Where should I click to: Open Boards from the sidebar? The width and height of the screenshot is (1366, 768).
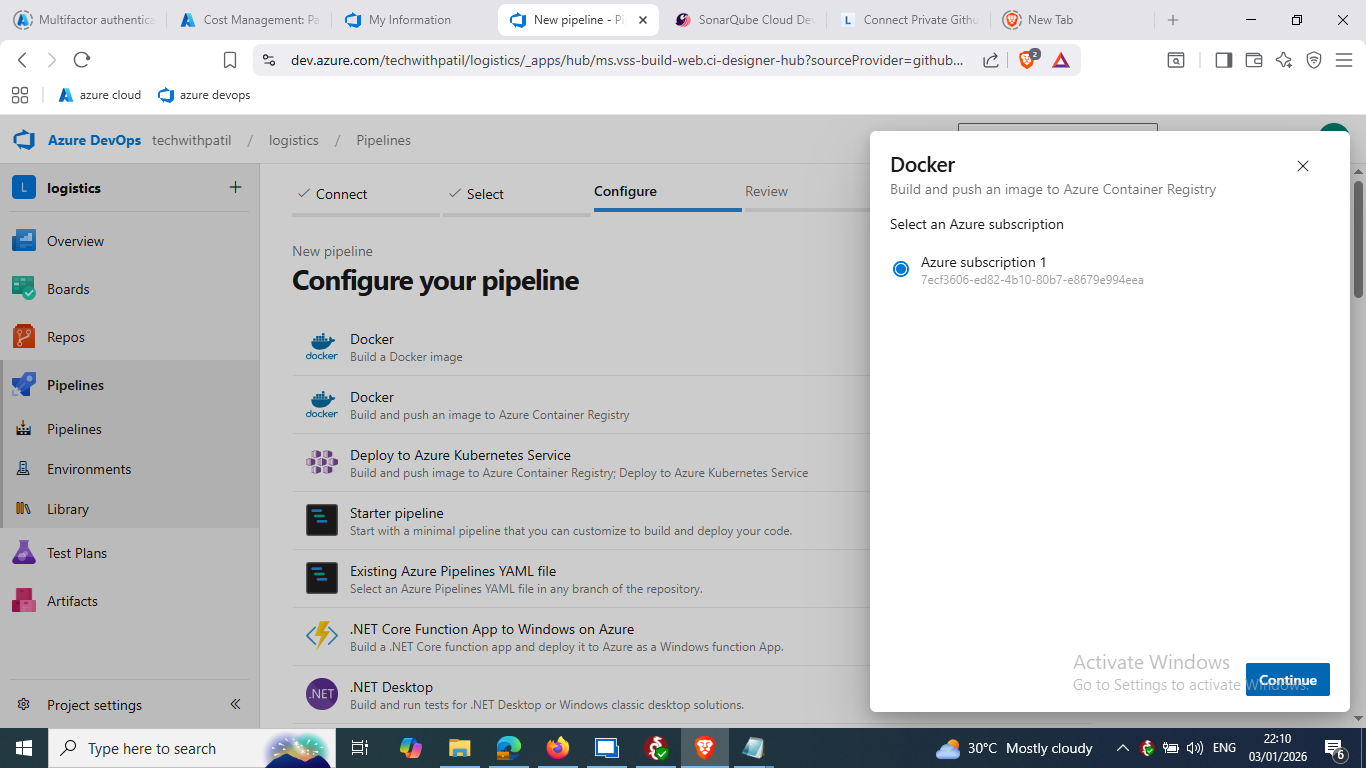[68, 289]
